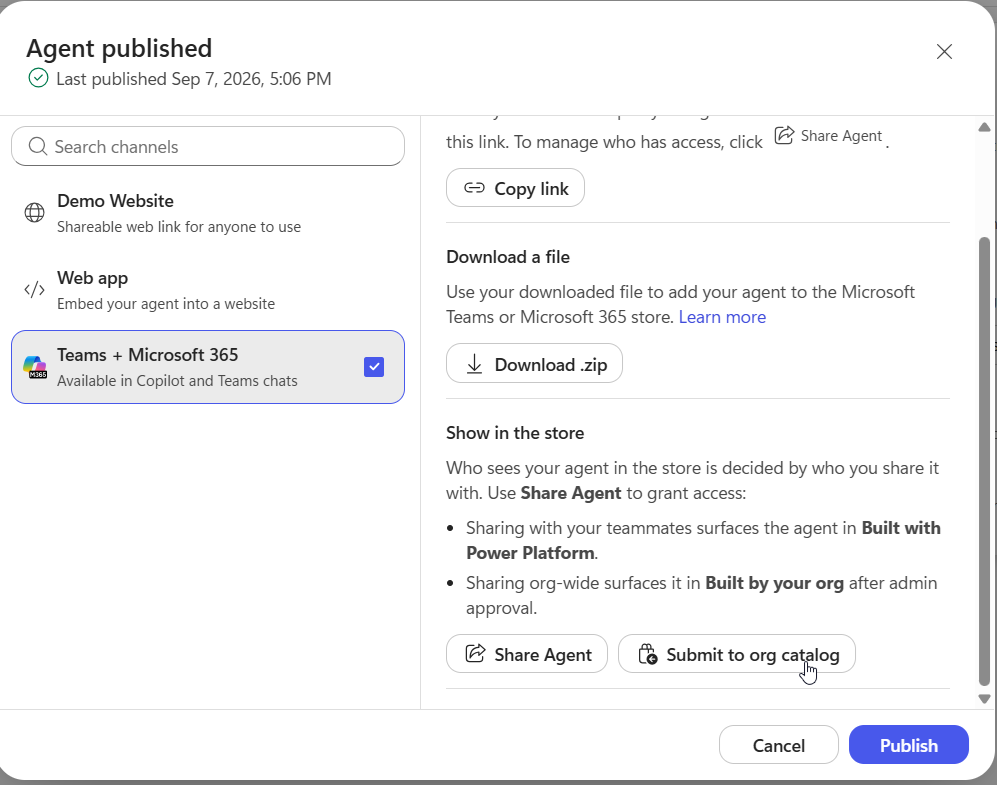Image resolution: width=997 pixels, height=785 pixels.
Task: Open the Learn more link
Action: [722, 317]
